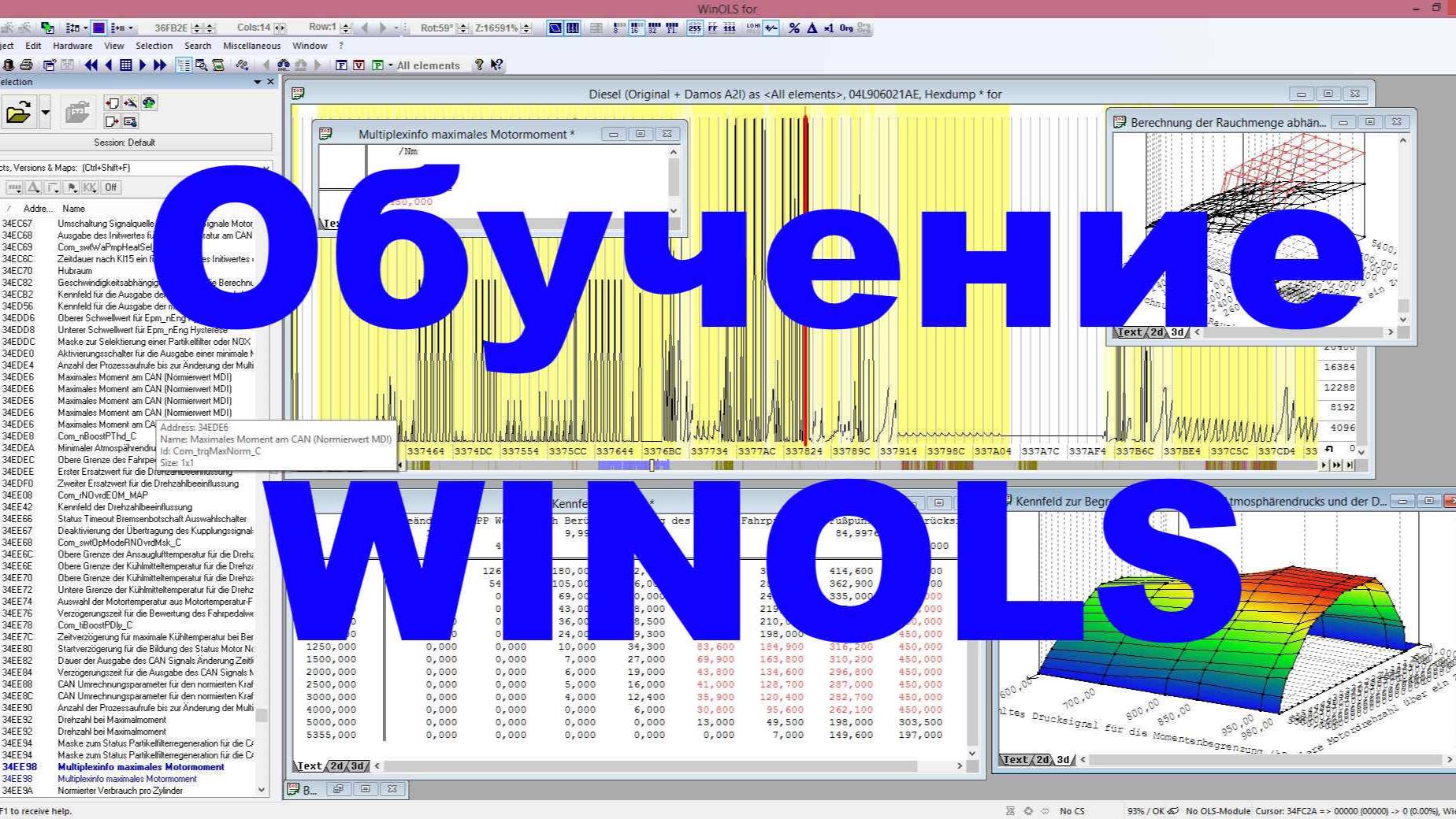Screen dimensions: 1456x819
Task: Open the Search menu
Action: [x=198, y=46]
